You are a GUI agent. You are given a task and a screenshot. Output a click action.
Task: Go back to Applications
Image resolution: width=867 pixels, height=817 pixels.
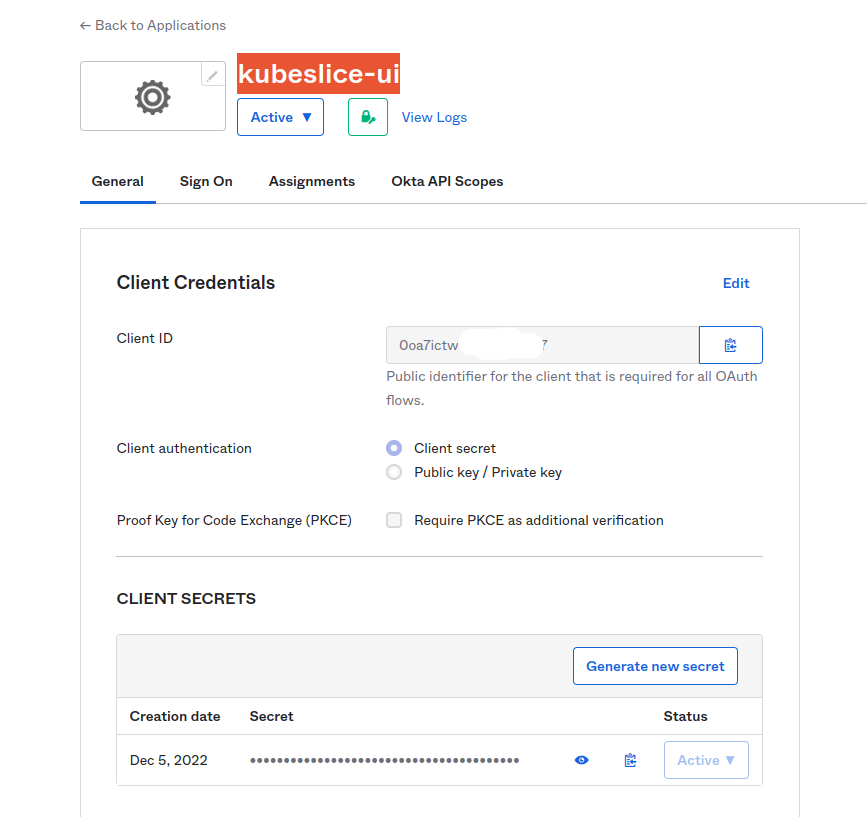tap(153, 25)
